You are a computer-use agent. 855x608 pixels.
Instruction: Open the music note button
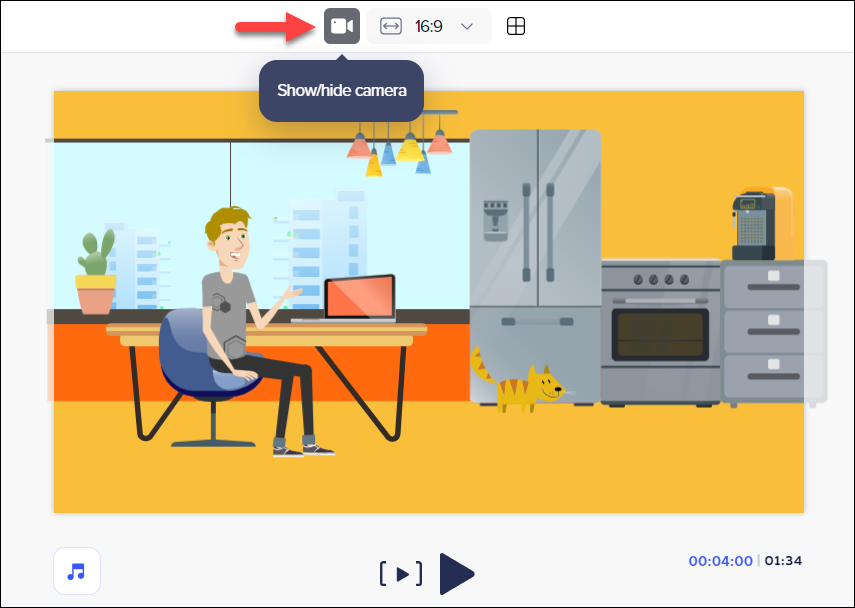77,571
